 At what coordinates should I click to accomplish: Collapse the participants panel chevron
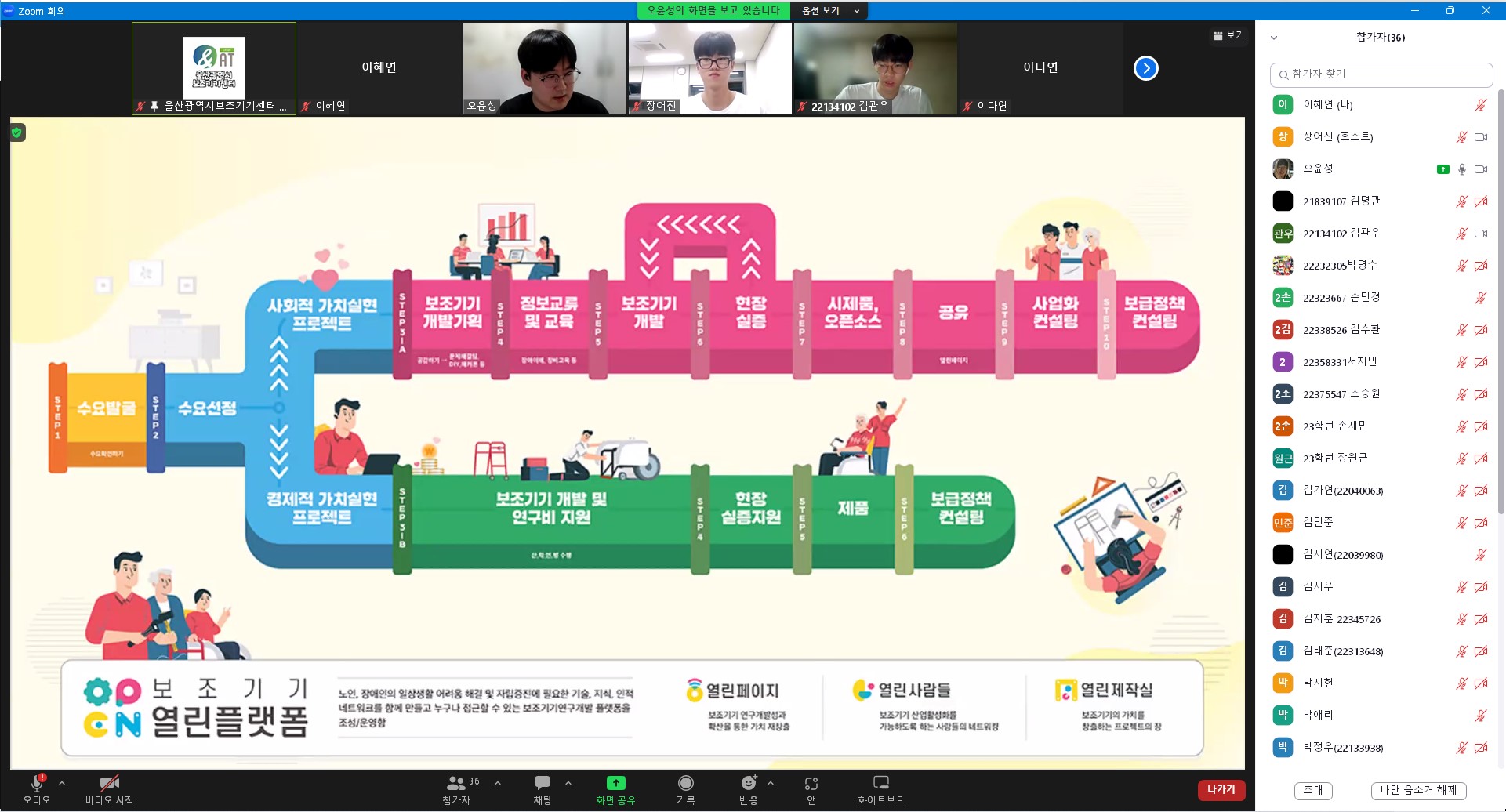[x=1274, y=38]
